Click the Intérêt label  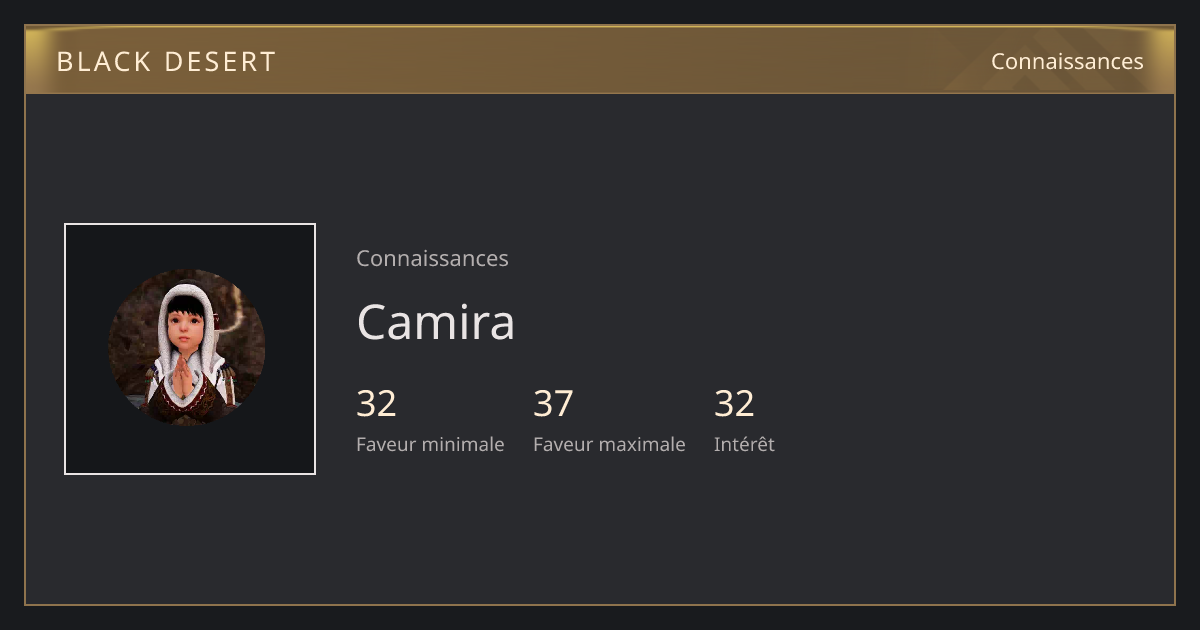pyautogui.click(x=744, y=444)
